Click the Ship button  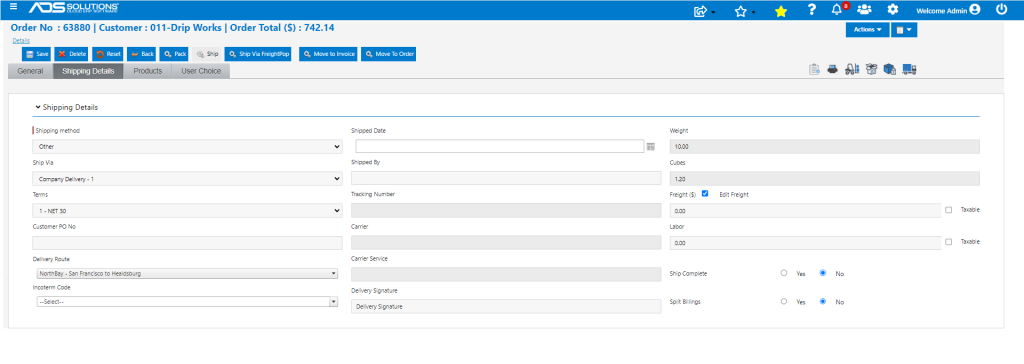pos(208,54)
